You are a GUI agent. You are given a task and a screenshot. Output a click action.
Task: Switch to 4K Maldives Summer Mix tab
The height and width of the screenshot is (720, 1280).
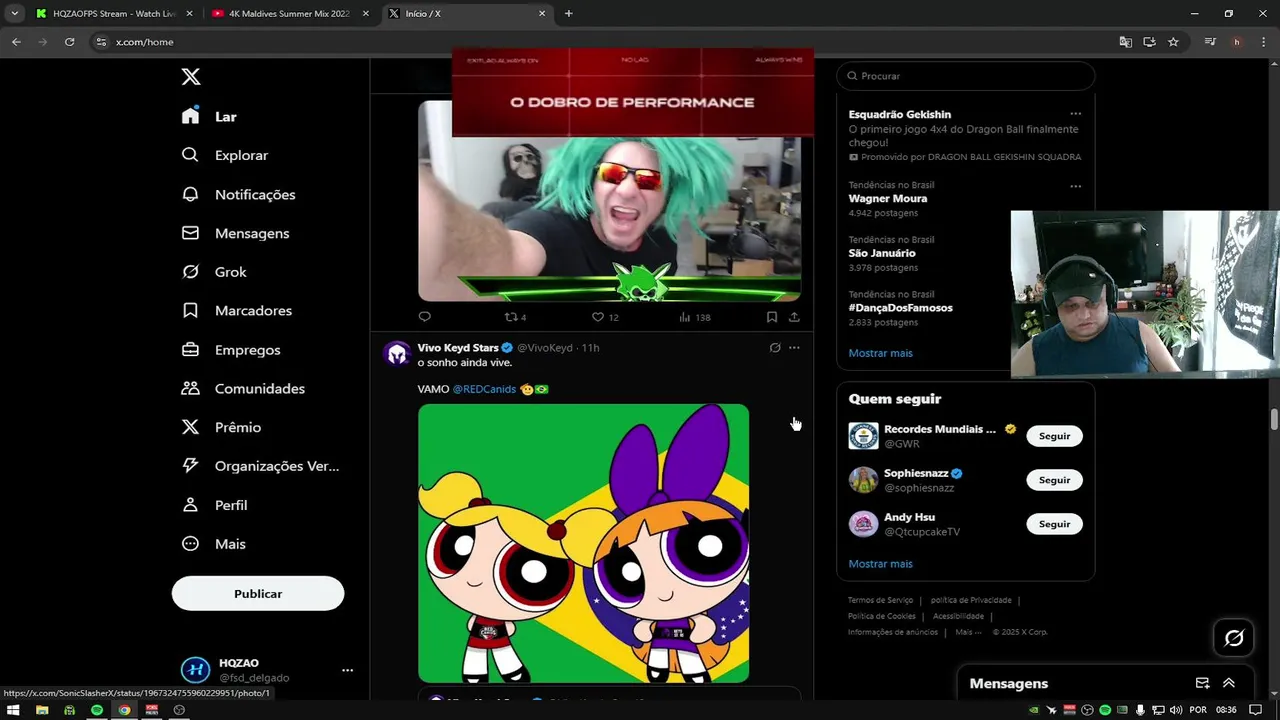click(x=291, y=13)
